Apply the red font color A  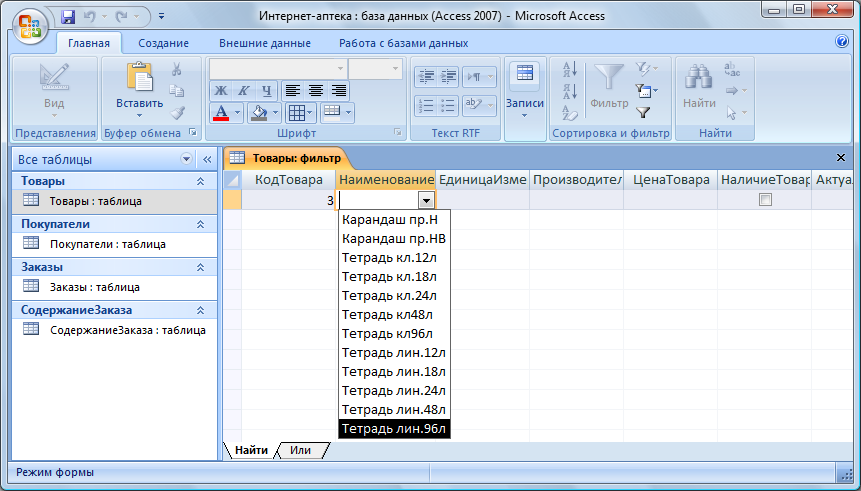[221, 113]
